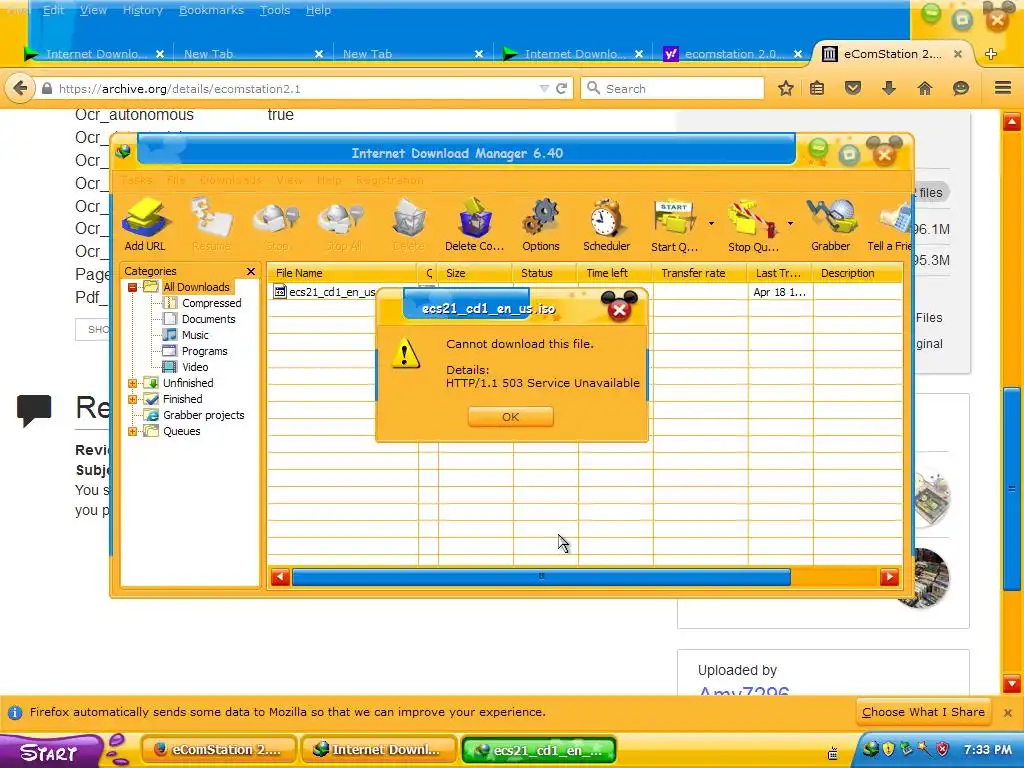Open eComStation 2... taskbar button
Screen dimensions: 1024x768
pos(219,750)
